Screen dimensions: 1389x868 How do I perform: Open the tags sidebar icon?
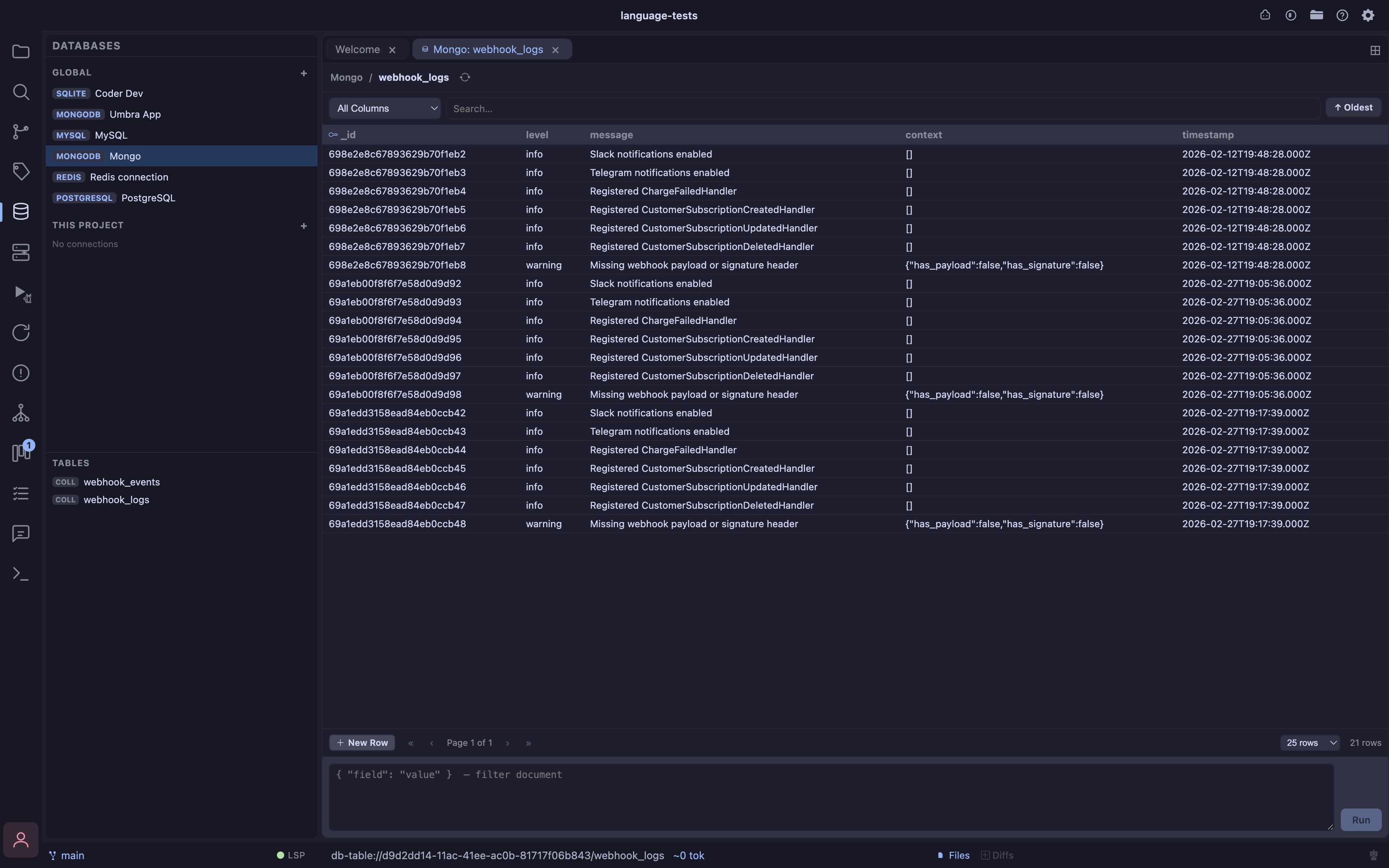tap(20, 171)
